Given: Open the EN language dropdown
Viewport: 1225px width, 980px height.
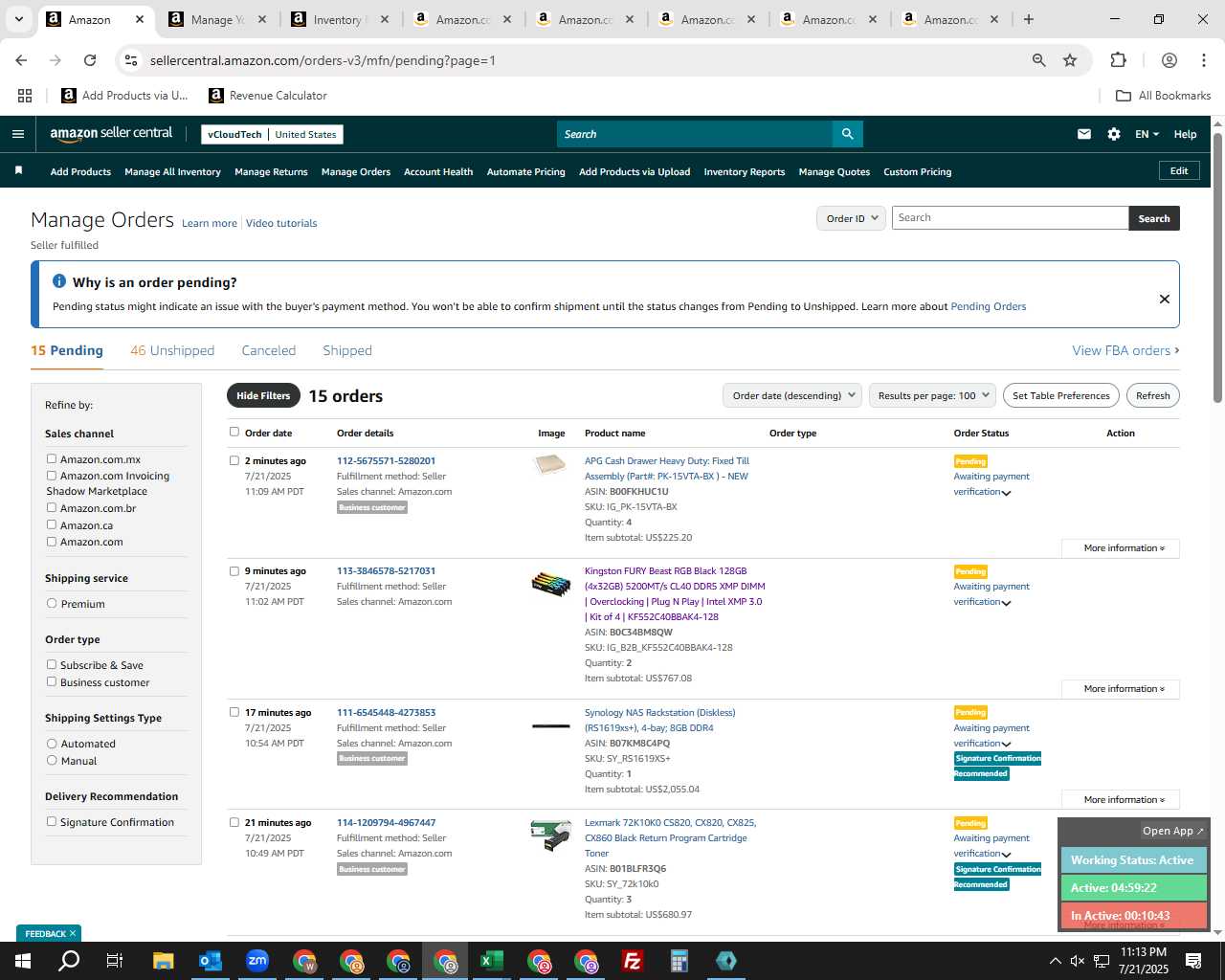Looking at the screenshot, I should pos(1147,134).
